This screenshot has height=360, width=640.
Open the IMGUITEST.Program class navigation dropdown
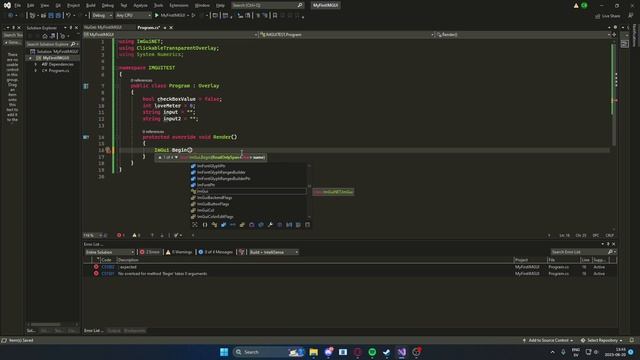pyautogui.click(x=346, y=35)
